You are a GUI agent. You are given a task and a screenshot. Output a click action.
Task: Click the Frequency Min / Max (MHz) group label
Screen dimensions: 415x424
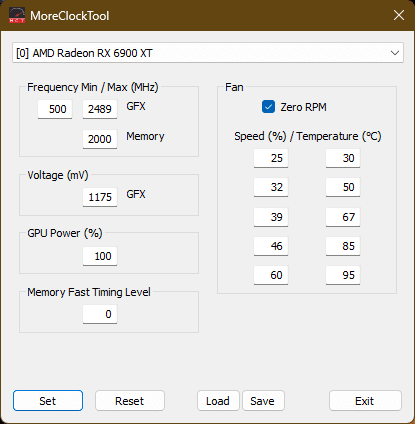92,87
